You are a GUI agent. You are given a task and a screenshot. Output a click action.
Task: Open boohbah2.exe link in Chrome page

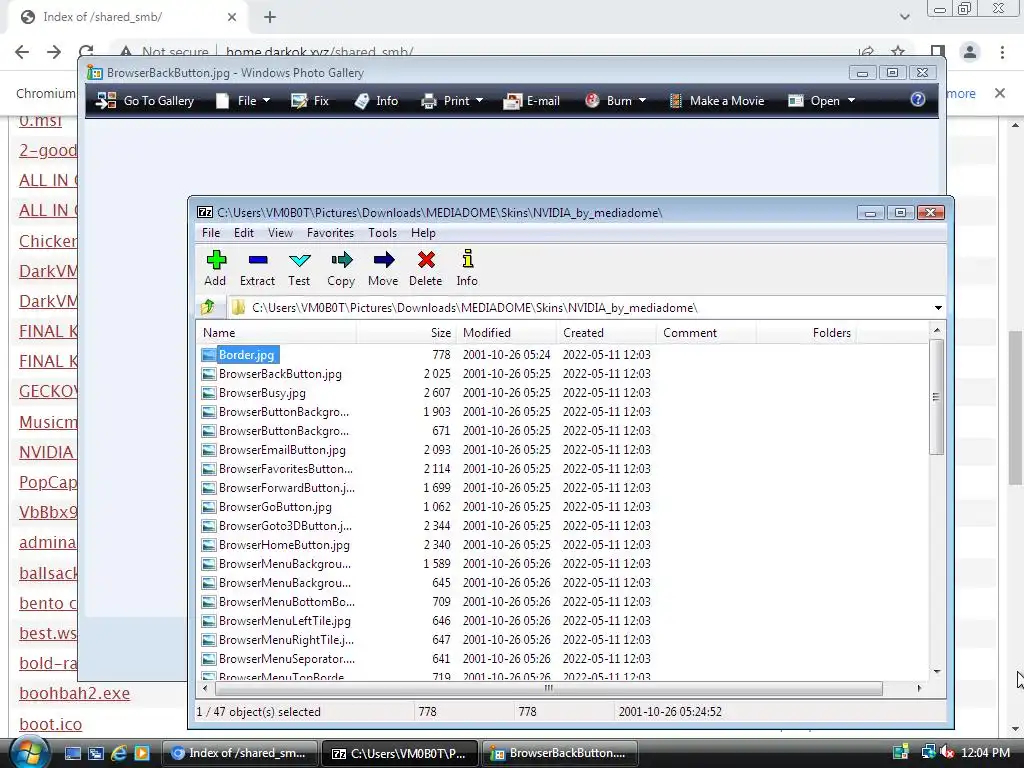pyautogui.click(x=74, y=693)
